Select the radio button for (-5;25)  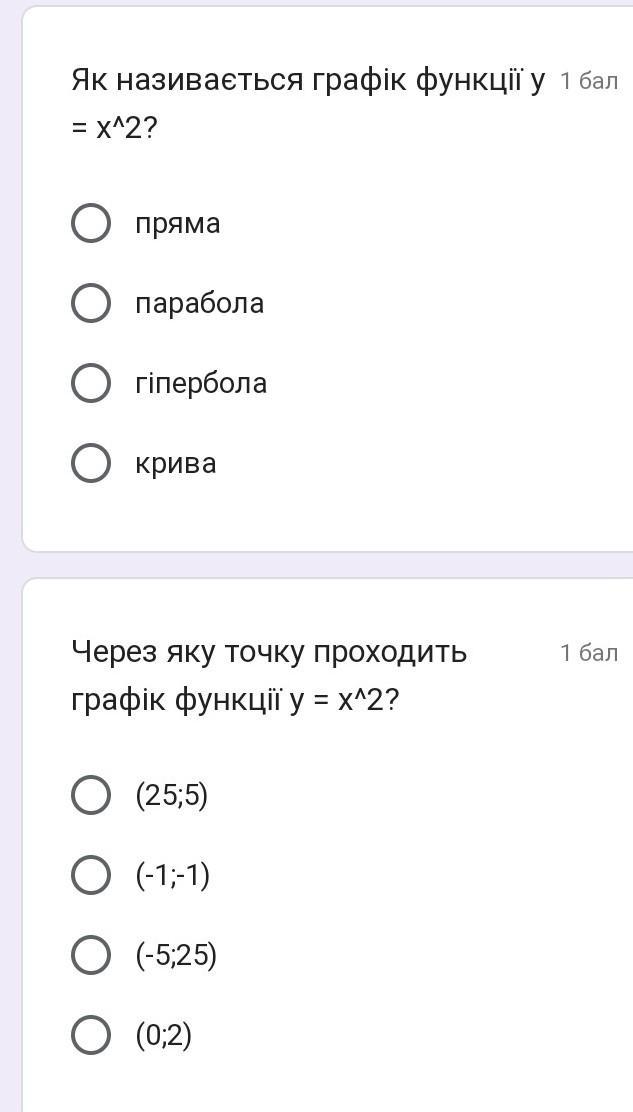point(91,955)
